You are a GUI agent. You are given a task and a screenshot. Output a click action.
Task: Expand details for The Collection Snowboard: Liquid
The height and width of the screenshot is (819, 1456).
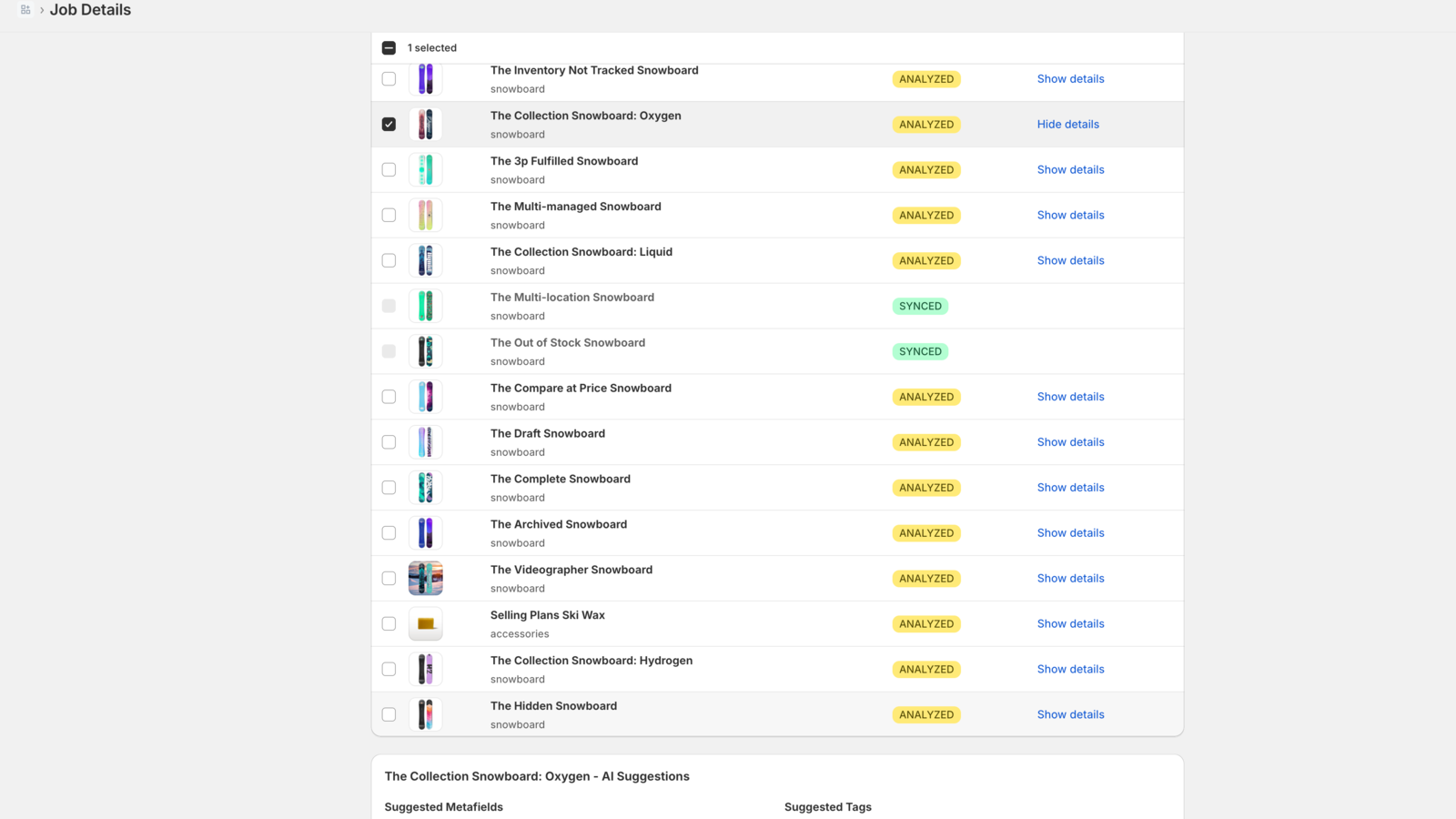pyautogui.click(x=1070, y=261)
